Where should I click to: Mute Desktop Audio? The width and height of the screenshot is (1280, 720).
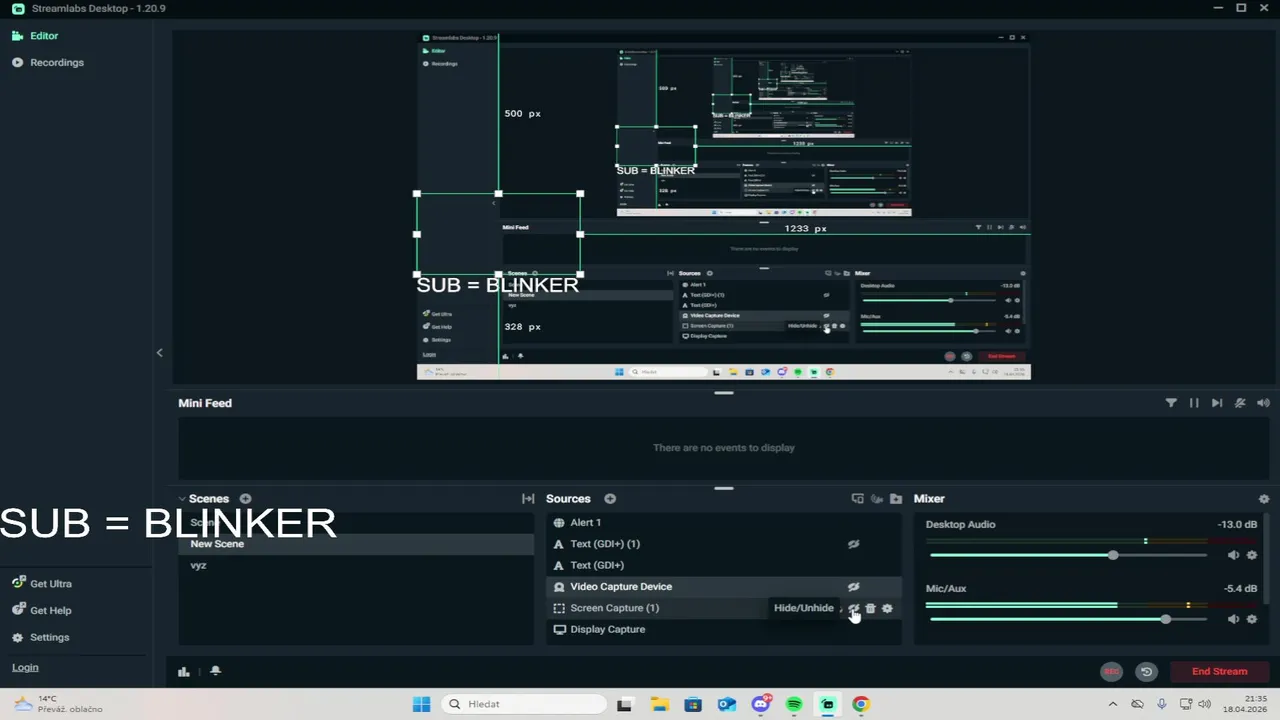1233,555
